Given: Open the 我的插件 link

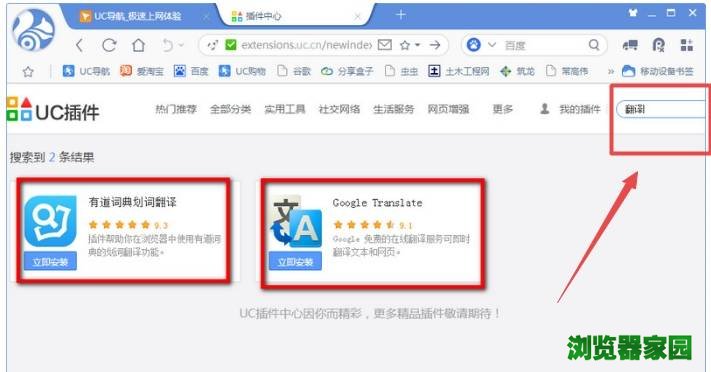Looking at the screenshot, I should pos(580,109).
